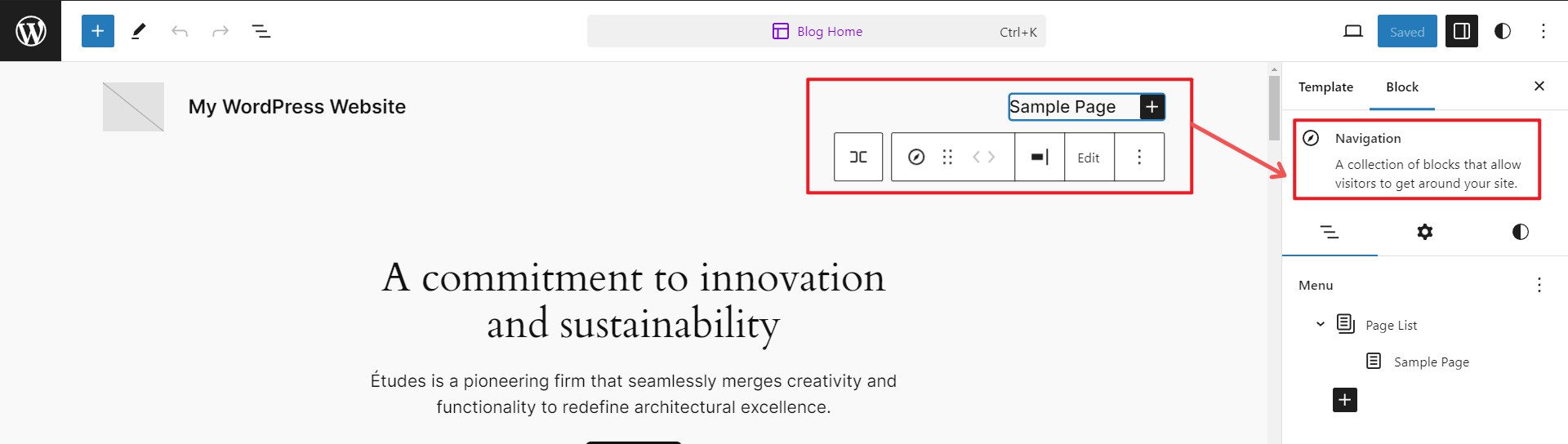
Task: Change items justification in block toolbar
Action: (1040, 157)
